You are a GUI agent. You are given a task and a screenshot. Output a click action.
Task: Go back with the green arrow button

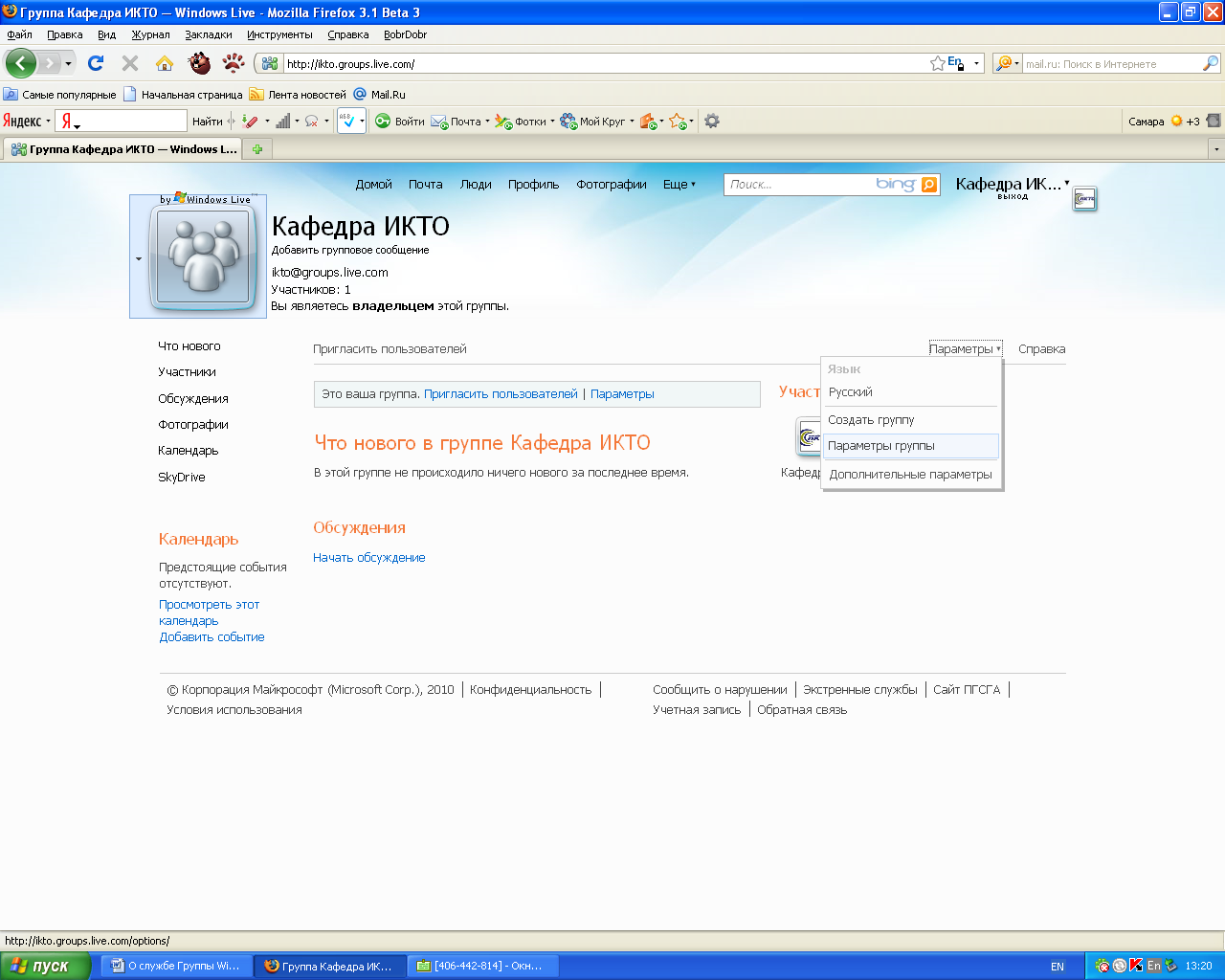(21, 63)
